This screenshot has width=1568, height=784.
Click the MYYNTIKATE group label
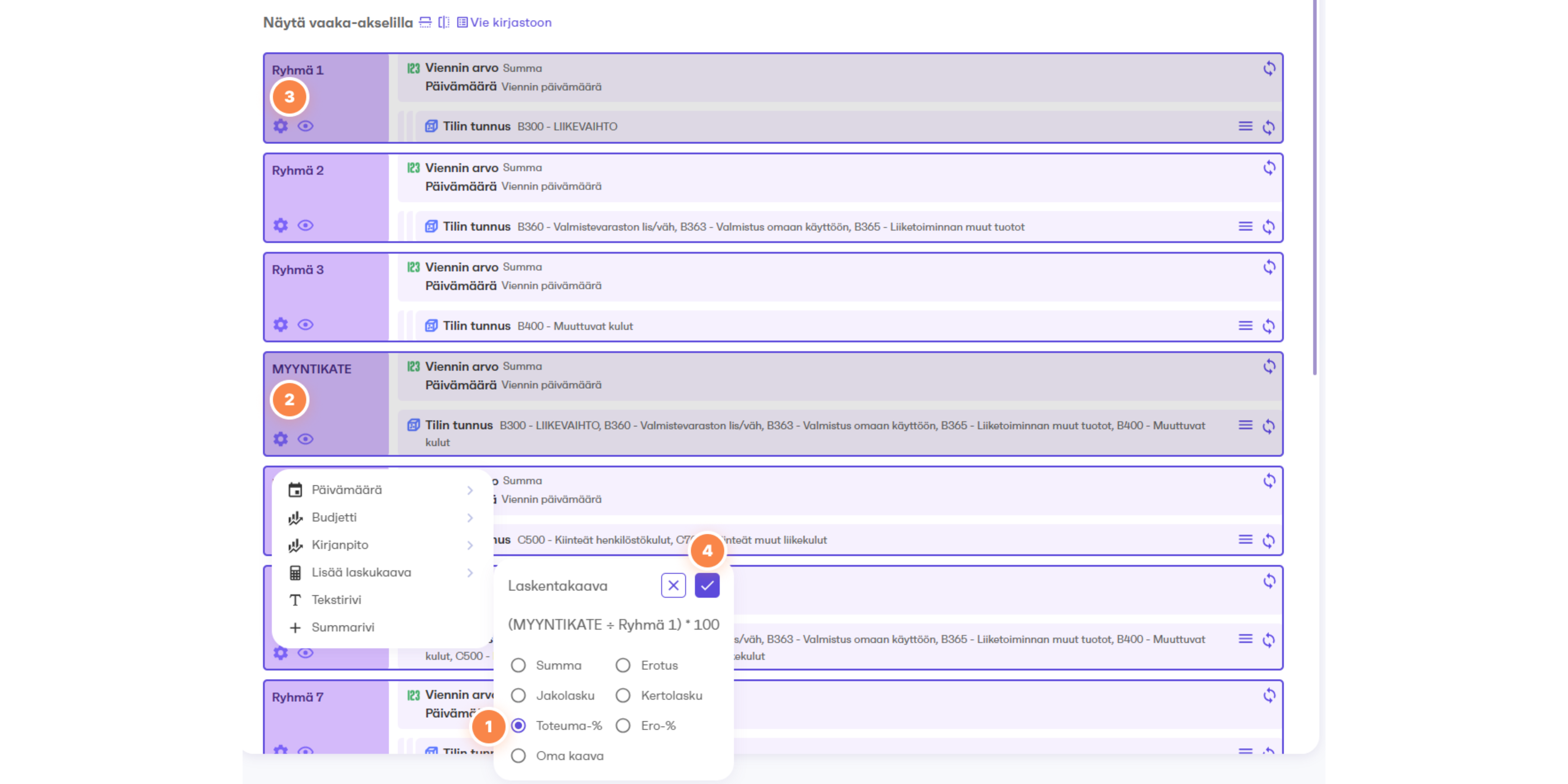[312, 369]
